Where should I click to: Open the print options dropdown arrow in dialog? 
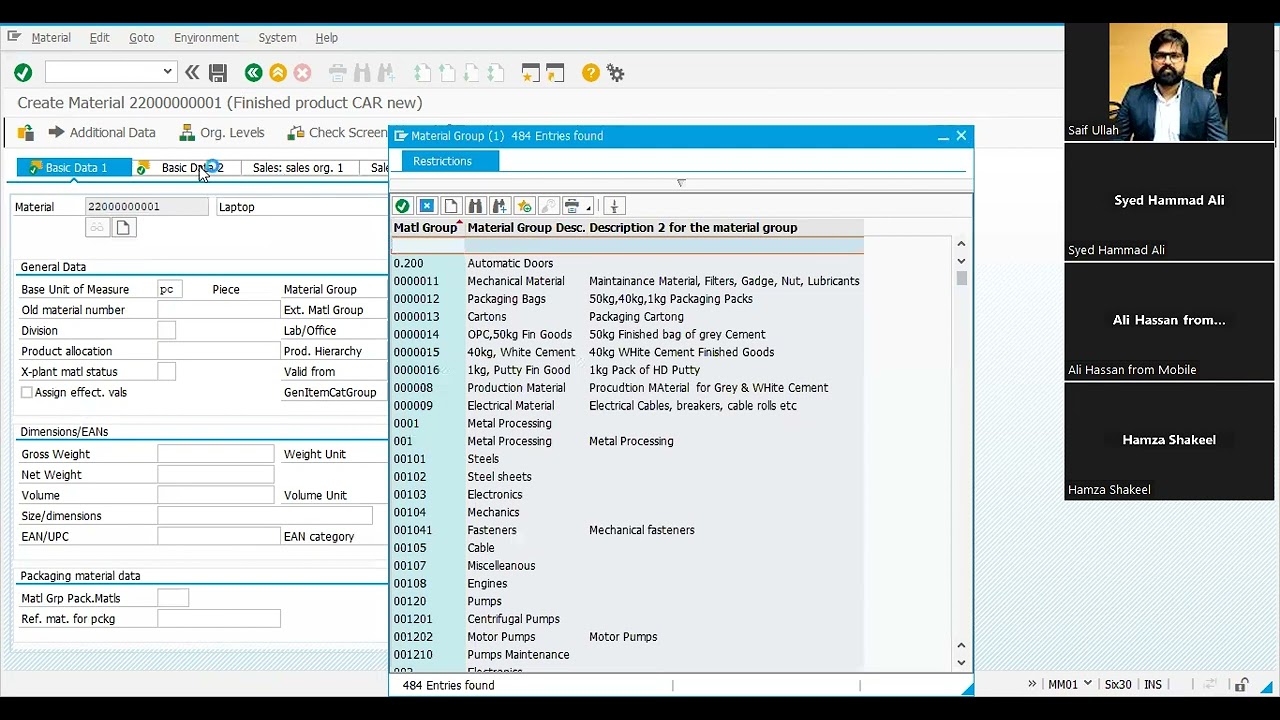tap(589, 208)
